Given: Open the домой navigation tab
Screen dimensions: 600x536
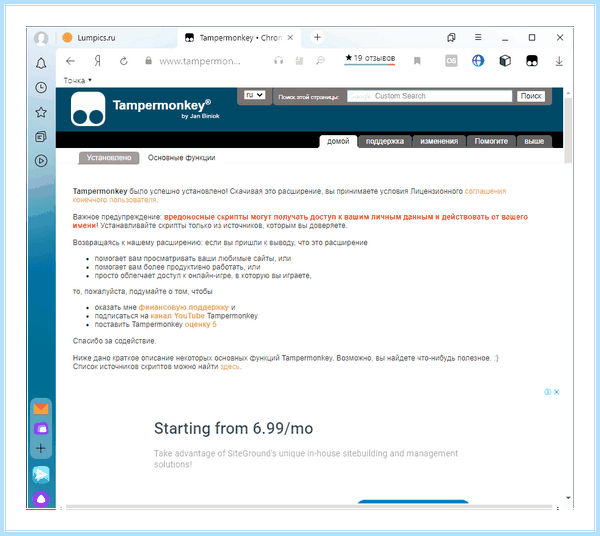Looking at the screenshot, I should point(338,141).
